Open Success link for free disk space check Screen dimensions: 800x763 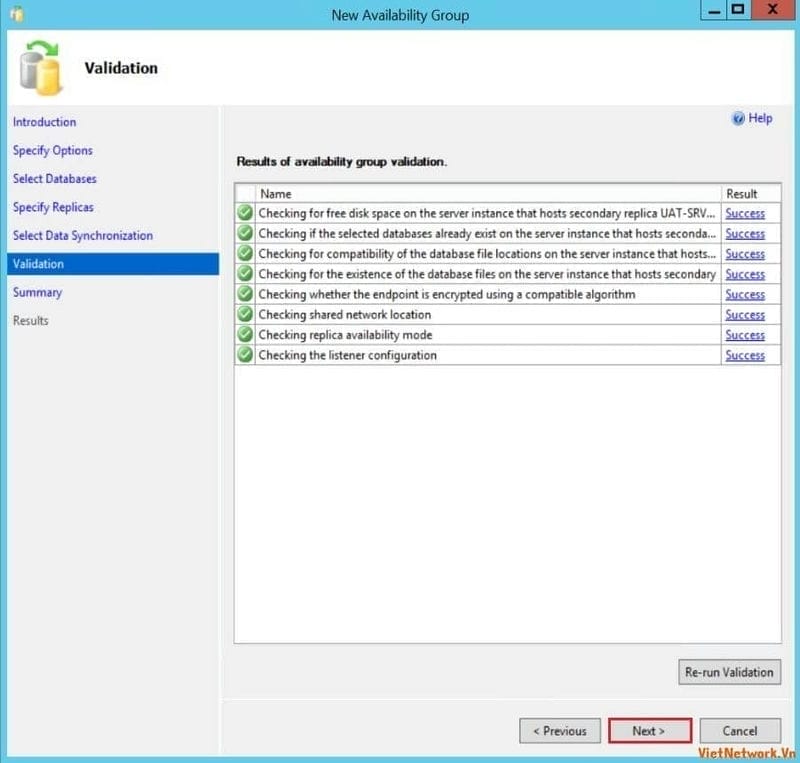tap(745, 213)
